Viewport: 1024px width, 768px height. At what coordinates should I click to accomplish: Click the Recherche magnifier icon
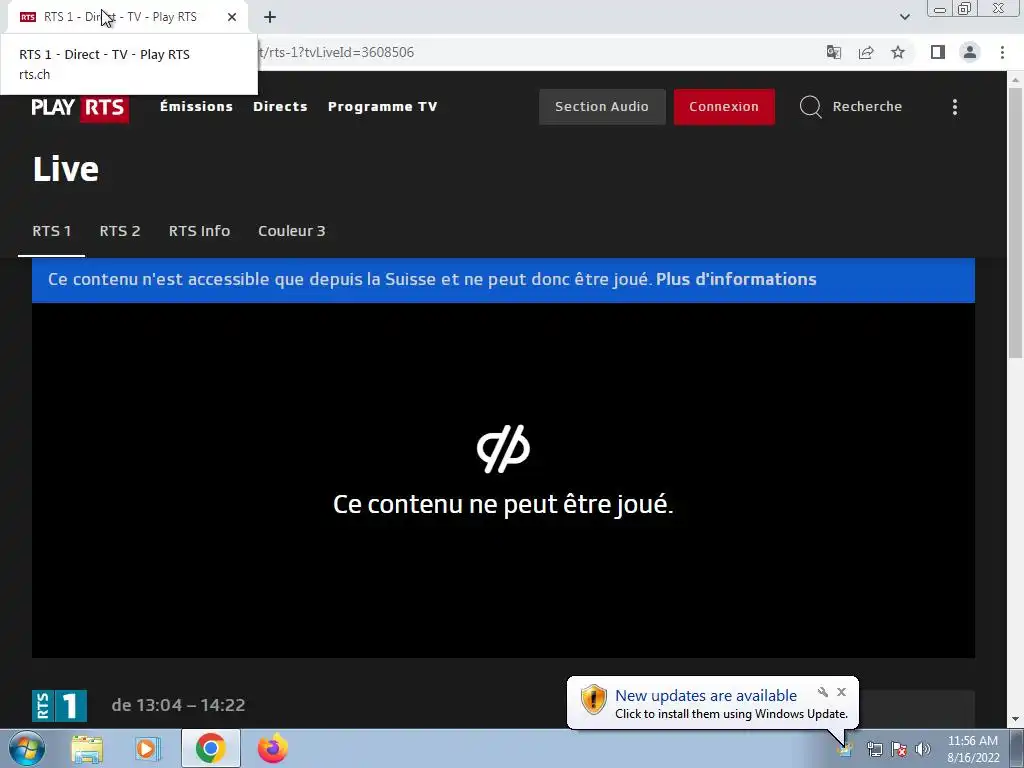point(810,106)
